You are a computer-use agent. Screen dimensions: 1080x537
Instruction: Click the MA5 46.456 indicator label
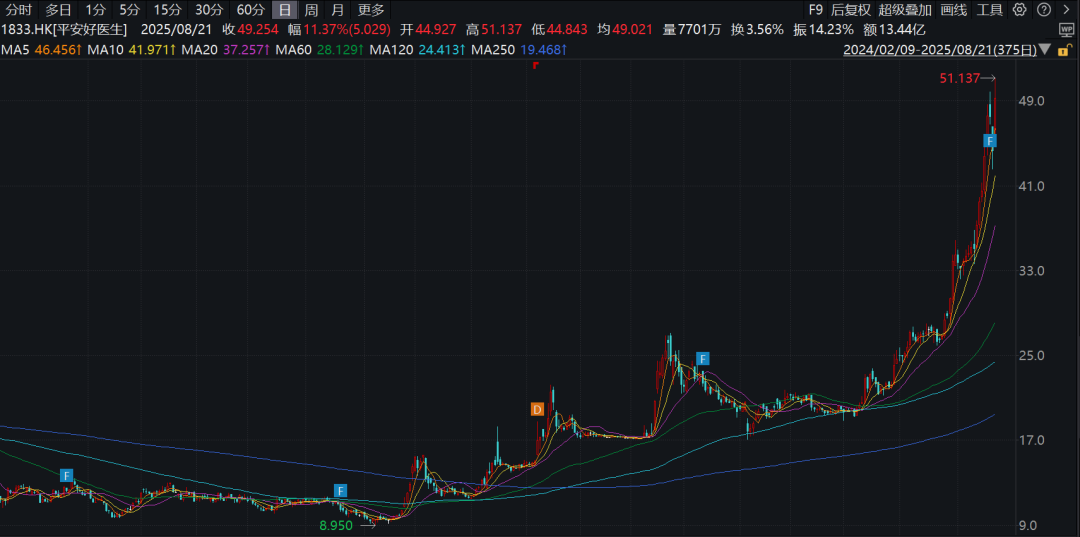coord(42,50)
